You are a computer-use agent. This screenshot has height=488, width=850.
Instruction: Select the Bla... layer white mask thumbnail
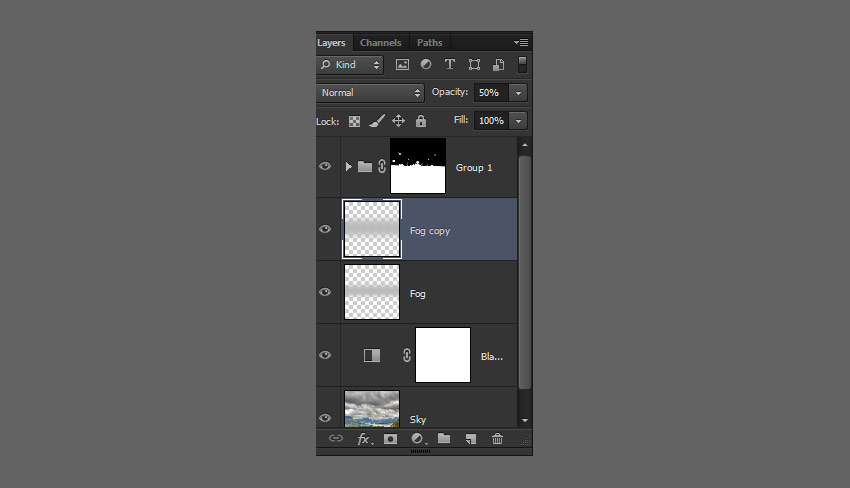point(443,355)
